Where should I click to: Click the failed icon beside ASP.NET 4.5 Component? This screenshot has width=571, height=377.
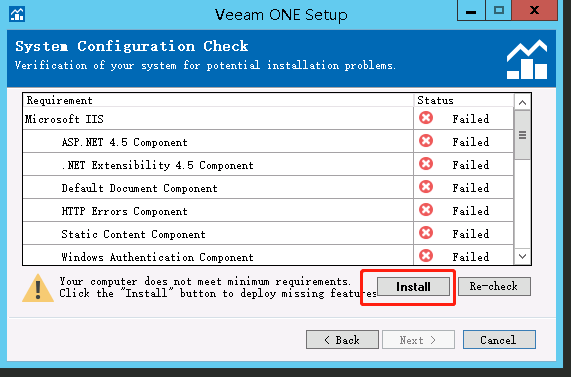426,141
